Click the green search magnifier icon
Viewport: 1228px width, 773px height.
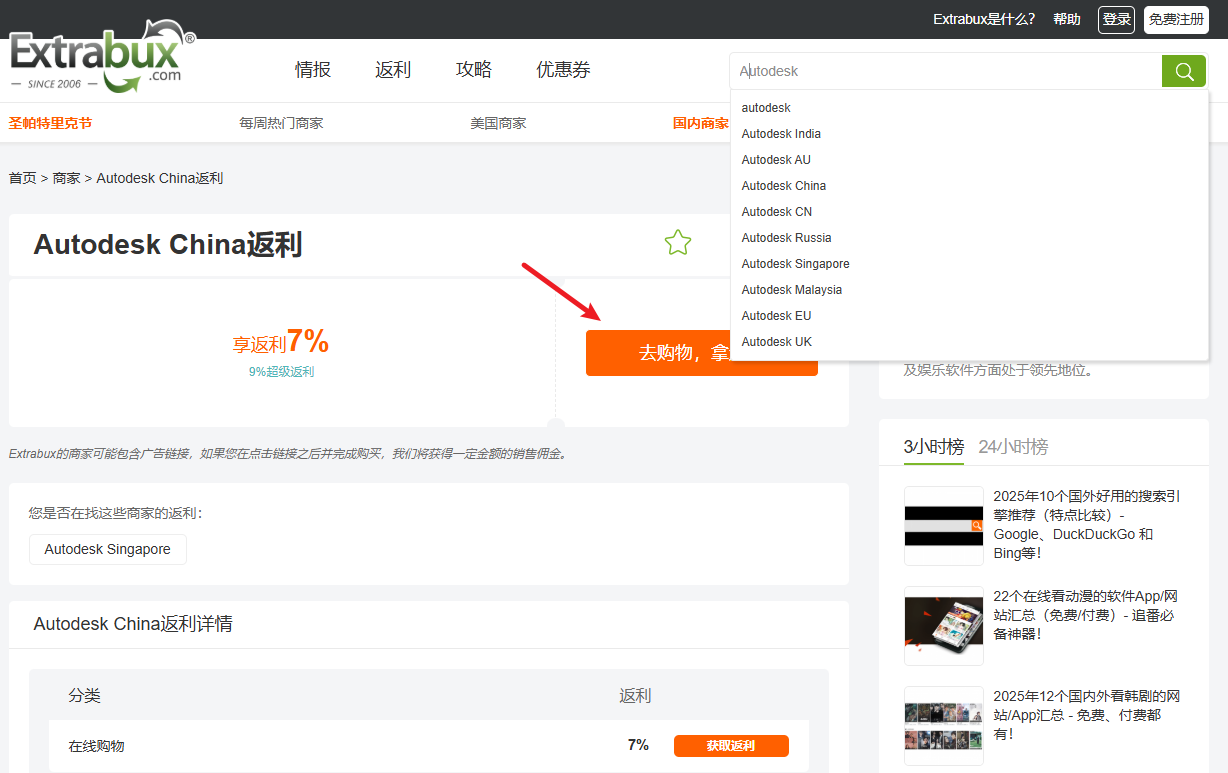[x=1184, y=71]
